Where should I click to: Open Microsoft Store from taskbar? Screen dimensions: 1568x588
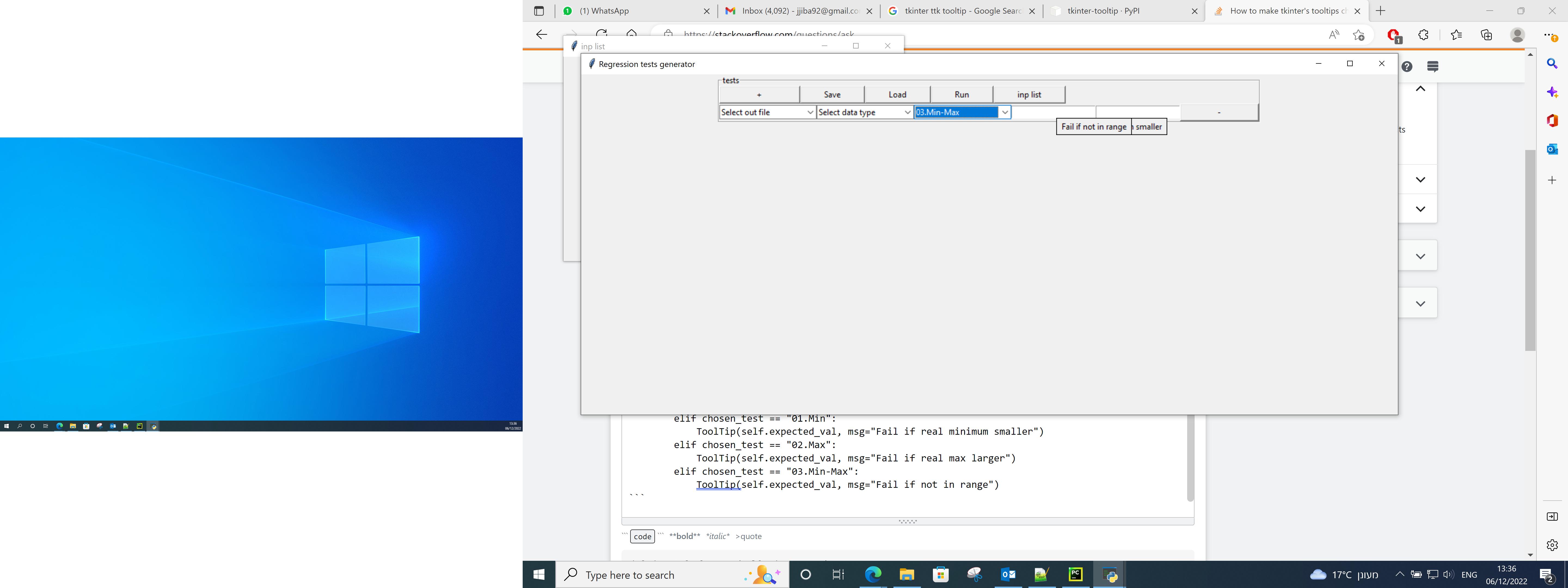[941, 575]
